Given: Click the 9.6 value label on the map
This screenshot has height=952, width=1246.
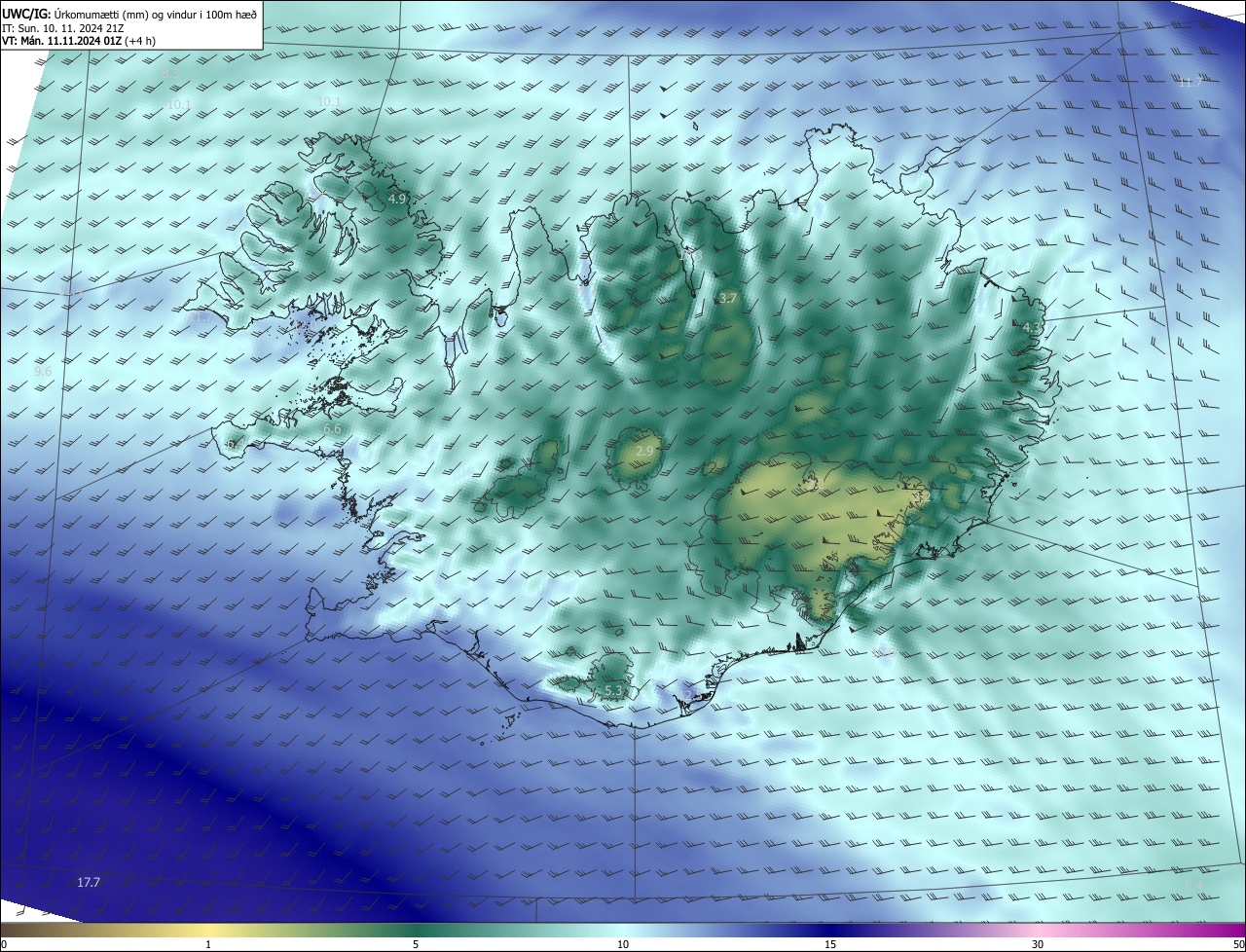Looking at the screenshot, I should click(x=43, y=372).
